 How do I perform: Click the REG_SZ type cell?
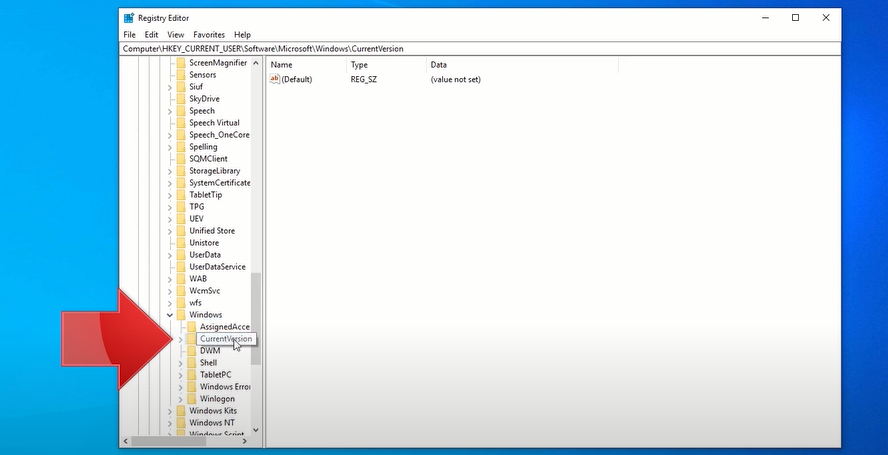pos(364,79)
